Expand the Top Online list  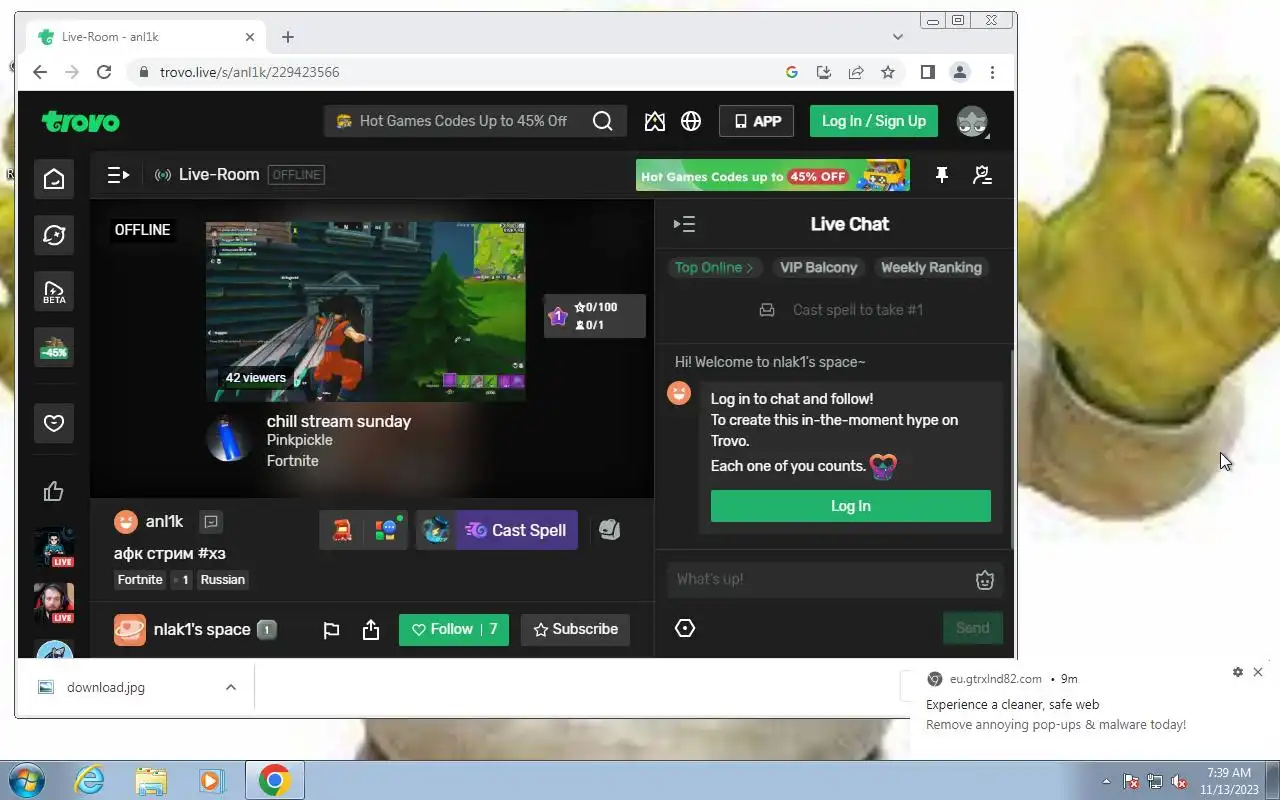click(x=714, y=267)
